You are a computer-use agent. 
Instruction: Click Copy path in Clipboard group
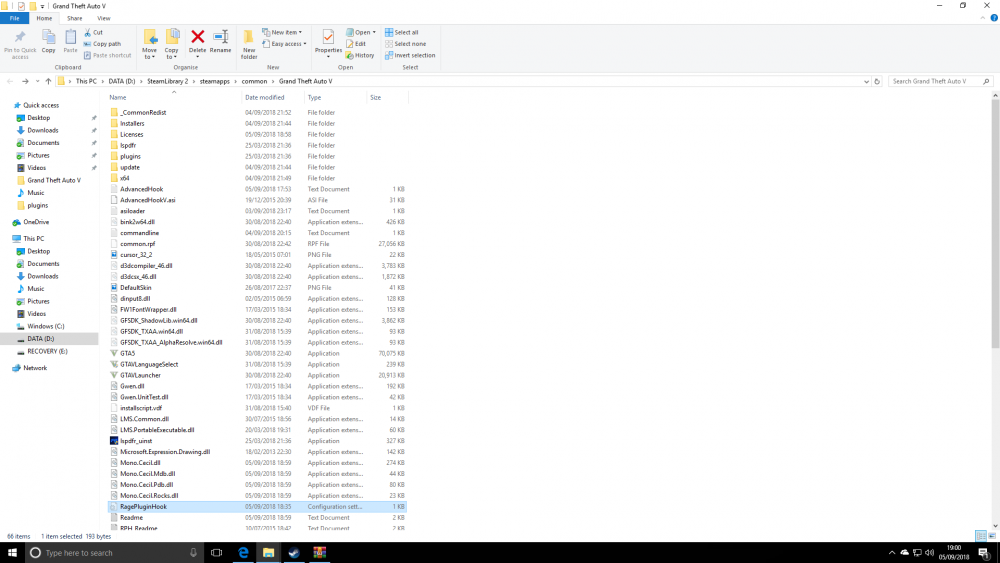pyautogui.click(x=102, y=44)
